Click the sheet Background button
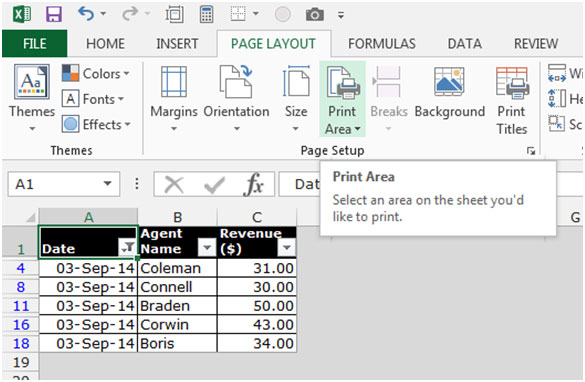585x382 pixels. (x=450, y=93)
